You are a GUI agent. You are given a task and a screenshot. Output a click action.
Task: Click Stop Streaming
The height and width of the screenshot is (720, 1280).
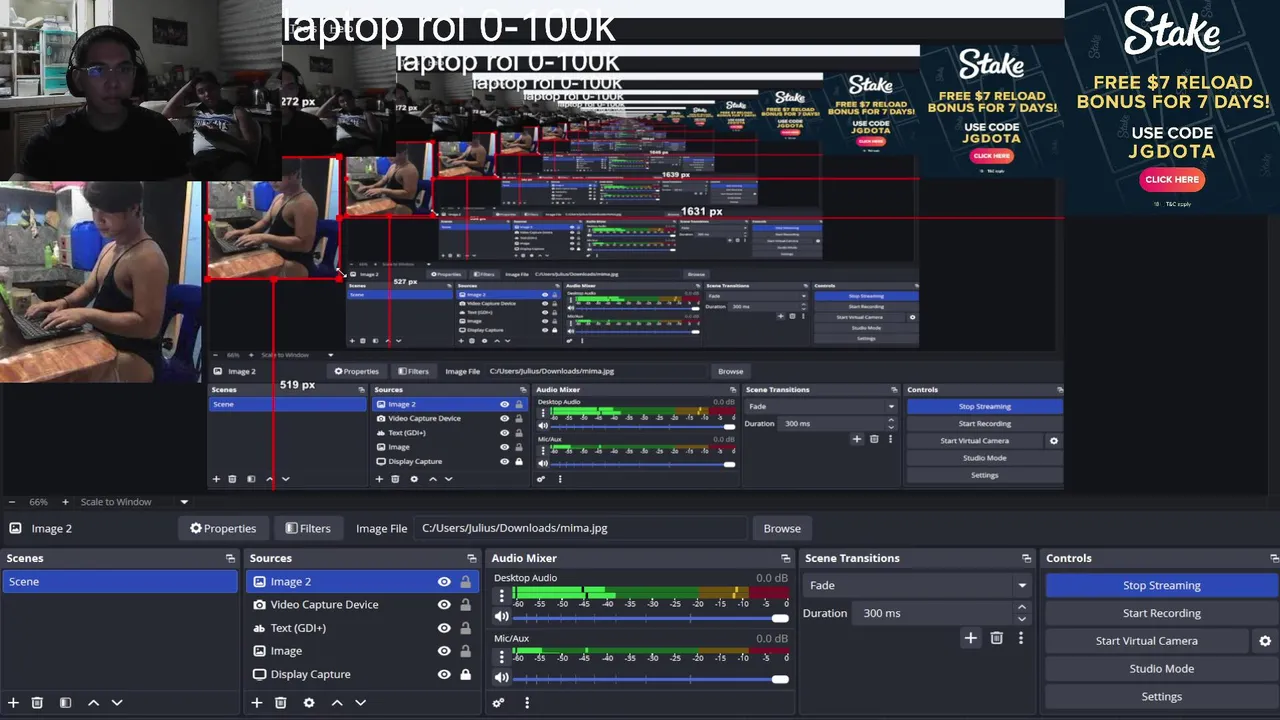(x=1161, y=585)
